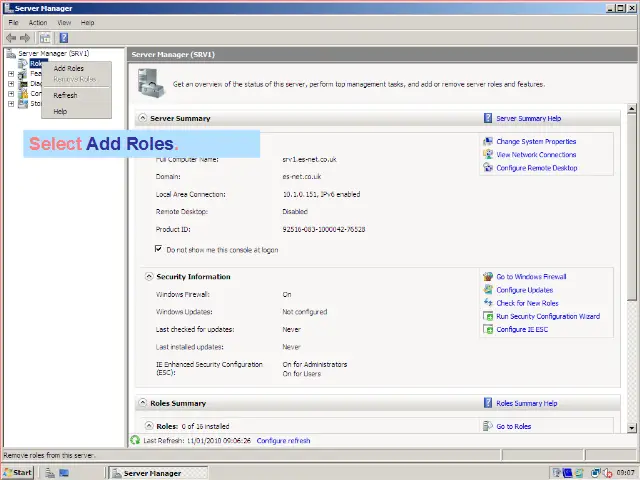Click the Server Manager (SRV1) tree root icon
The height and width of the screenshot is (480, 640).
point(11,53)
